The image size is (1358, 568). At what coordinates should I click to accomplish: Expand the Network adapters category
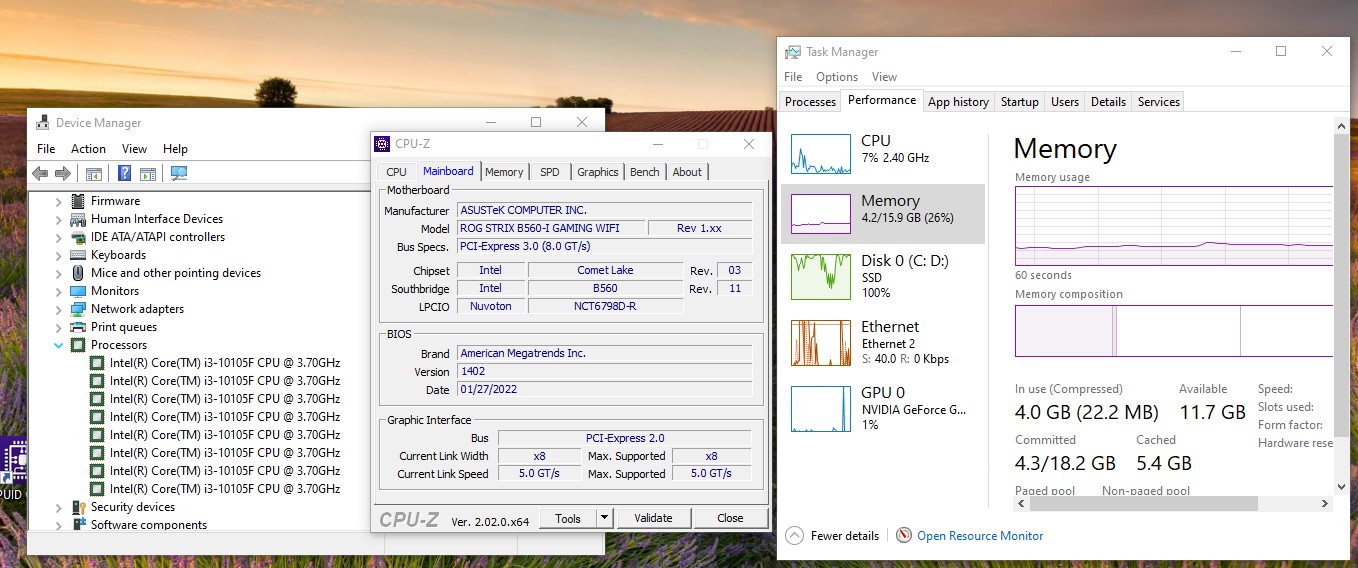tap(59, 309)
